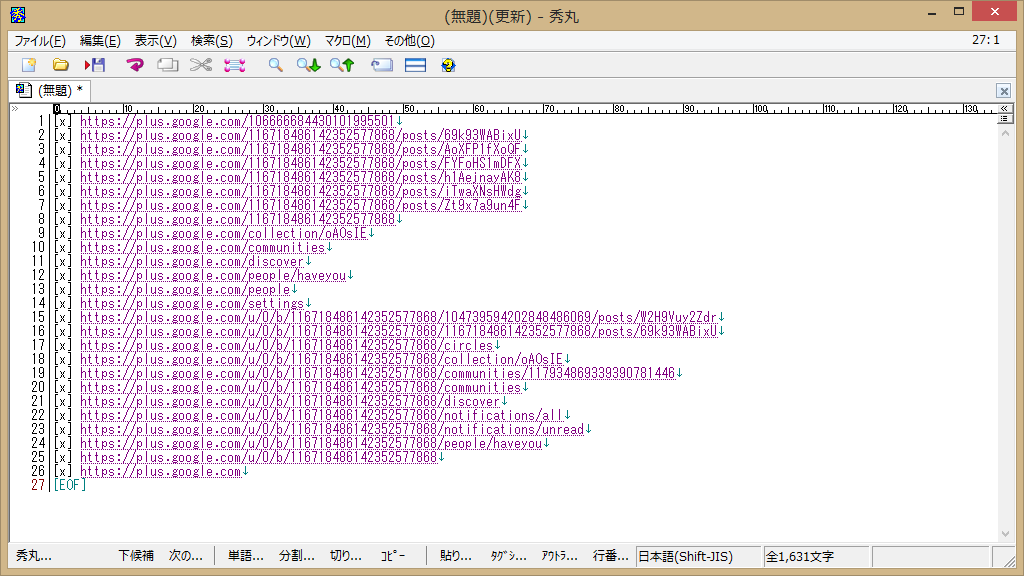Click the « collapse button at ruler end
The image size is (1024, 576).
click(x=1006, y=107)
